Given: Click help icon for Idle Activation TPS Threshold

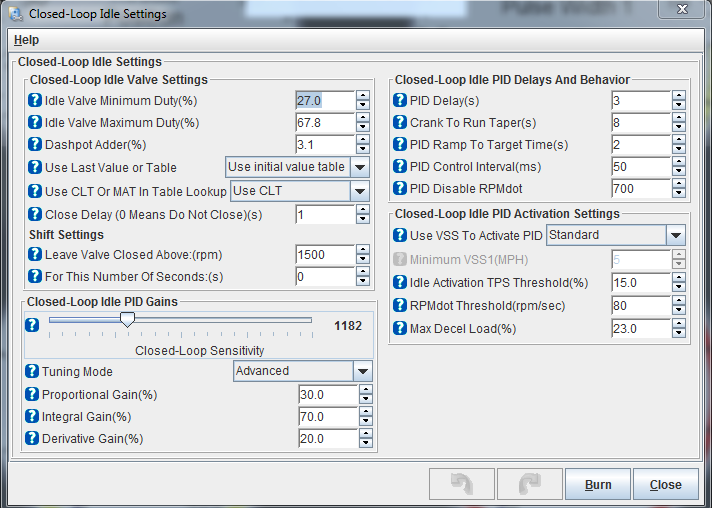Looking at the screenshot, I should coord(400,282).
